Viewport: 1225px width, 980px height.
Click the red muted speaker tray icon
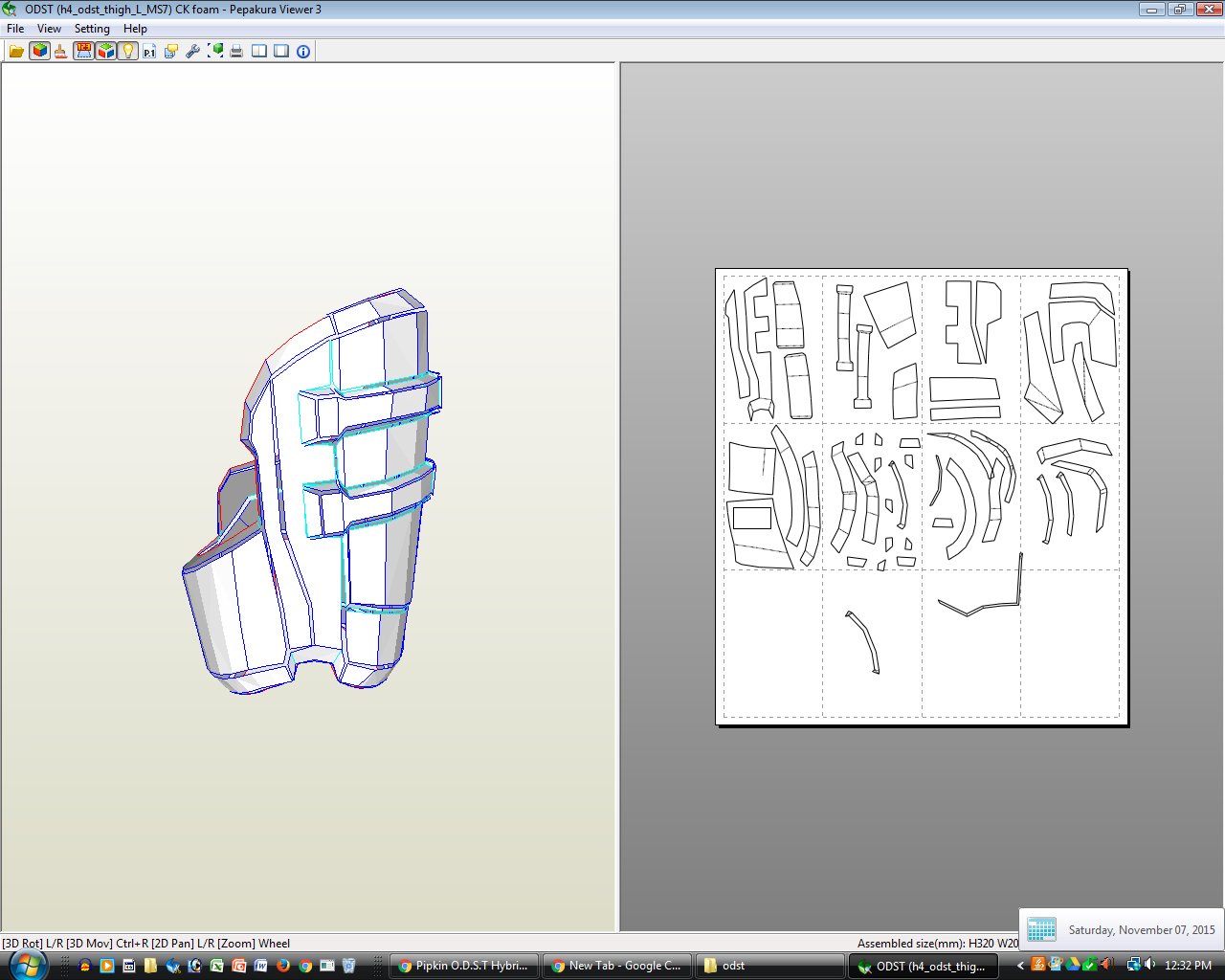[1108, 964]
